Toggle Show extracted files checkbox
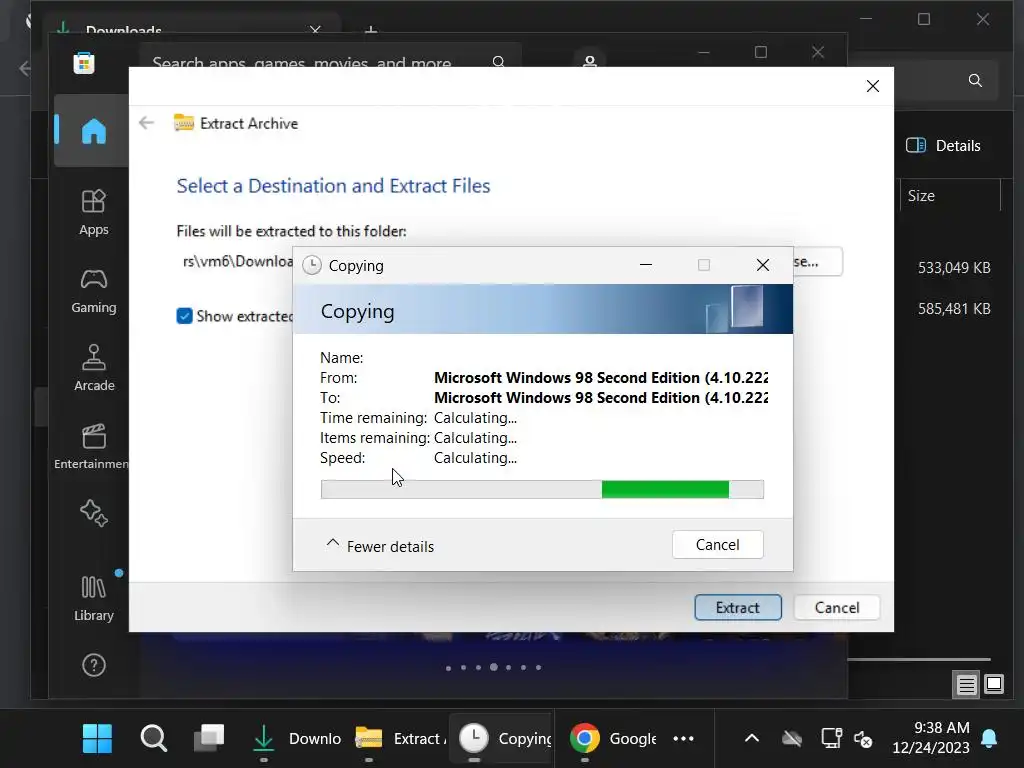 184,316
